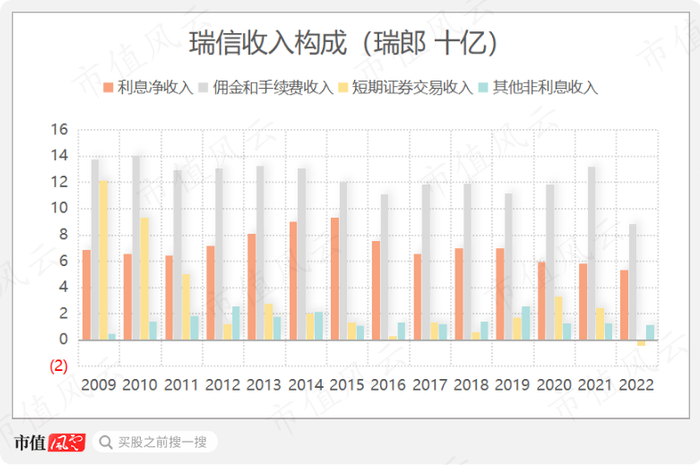Select the 2013 x-axis label
The width and height of the screenshot is (700, 465).
264,385
